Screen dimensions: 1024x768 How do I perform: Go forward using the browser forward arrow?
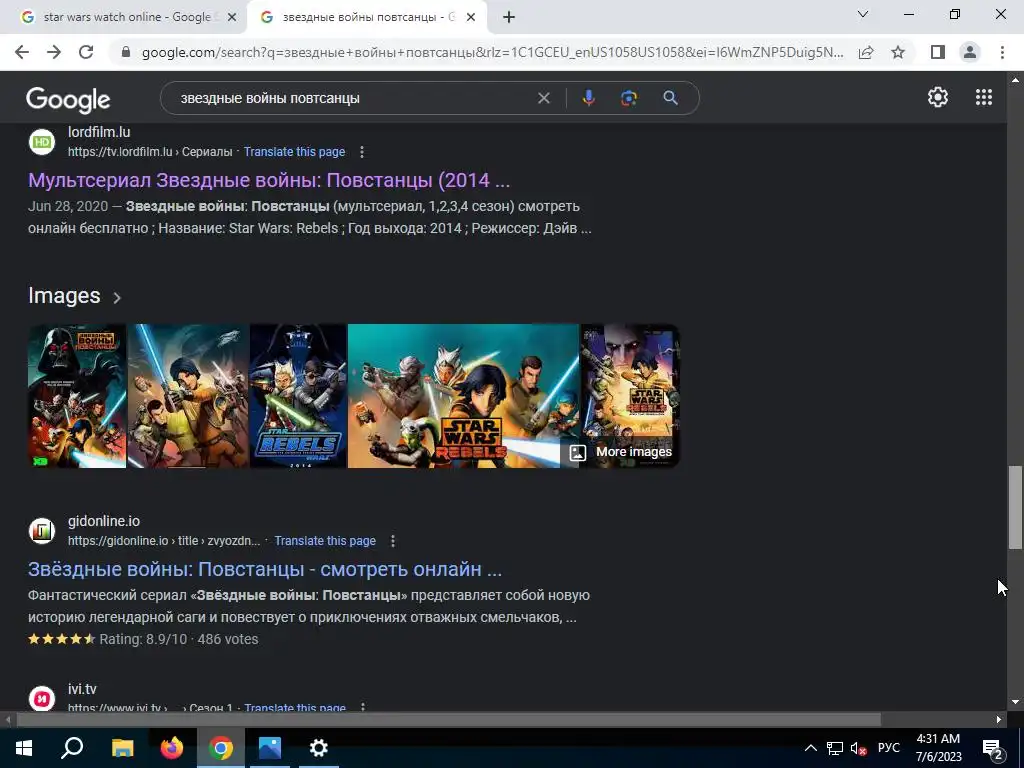click(54, 52)
